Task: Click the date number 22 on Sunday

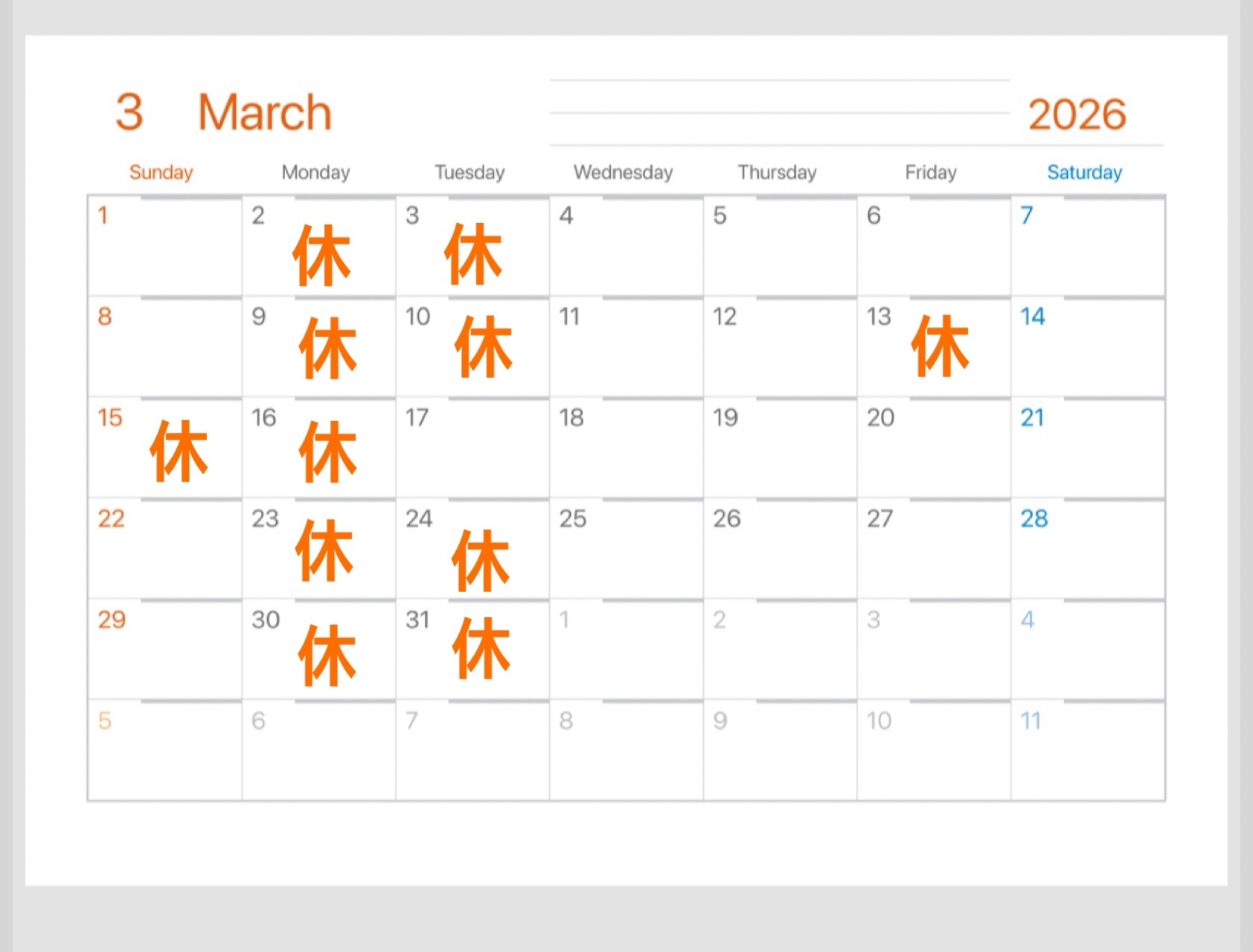Action: 112,518
